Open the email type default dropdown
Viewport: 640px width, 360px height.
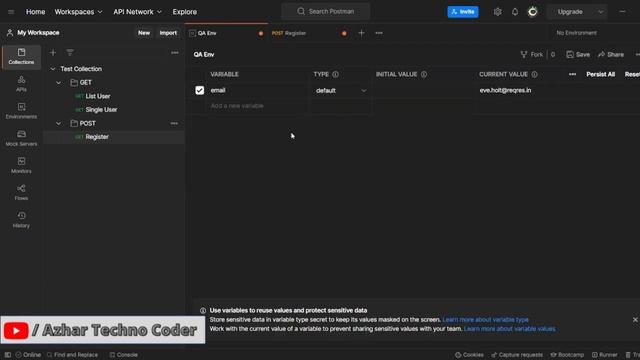340,91
